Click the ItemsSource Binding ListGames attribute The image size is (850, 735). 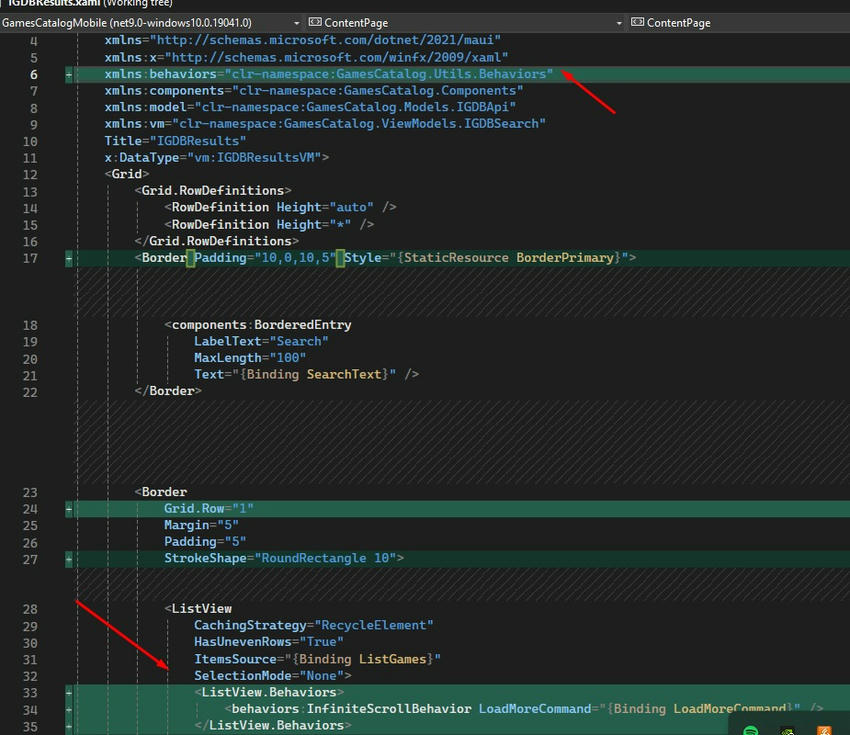(x=318, y=659)
